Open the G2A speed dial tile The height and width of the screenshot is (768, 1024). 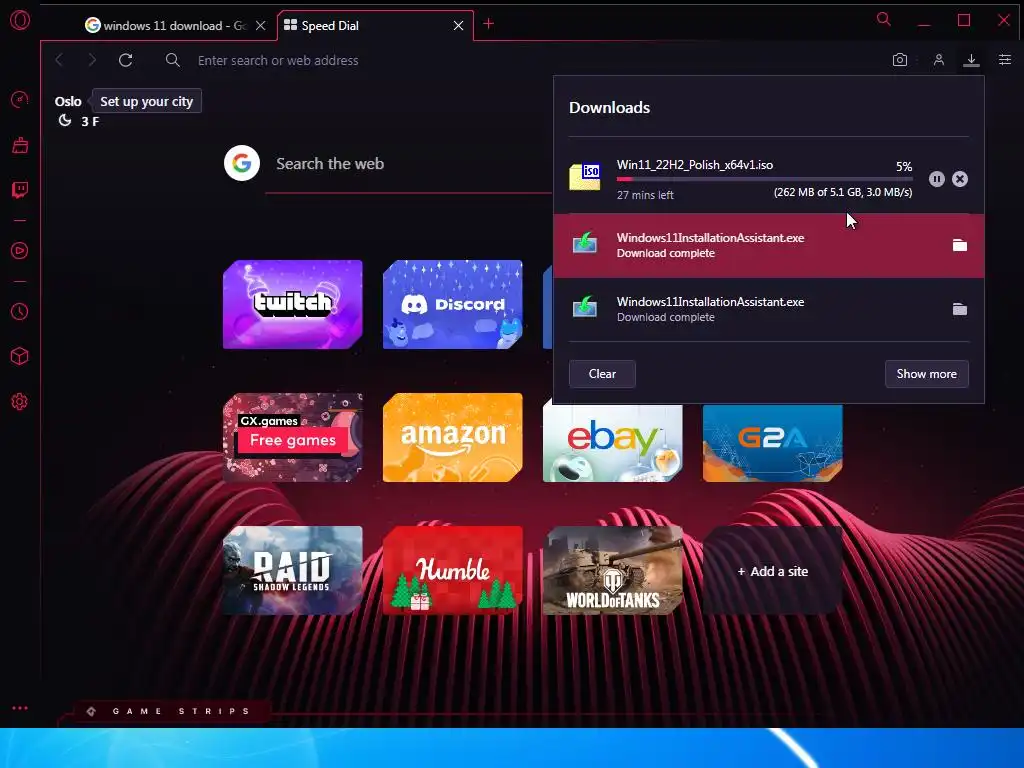click(x=773, y=443)
